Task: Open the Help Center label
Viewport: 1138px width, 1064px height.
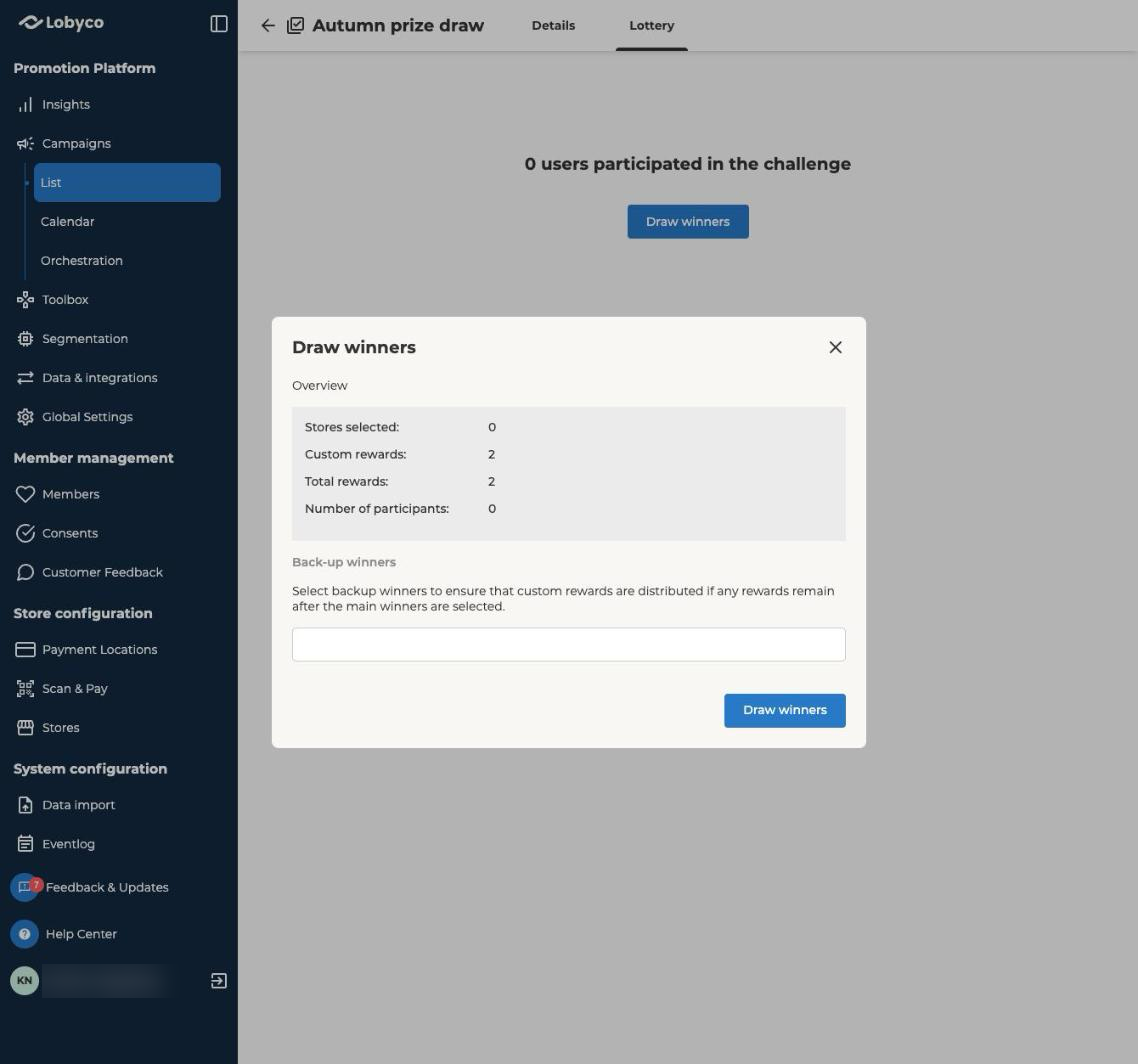Action: click(x=81, y=934)
